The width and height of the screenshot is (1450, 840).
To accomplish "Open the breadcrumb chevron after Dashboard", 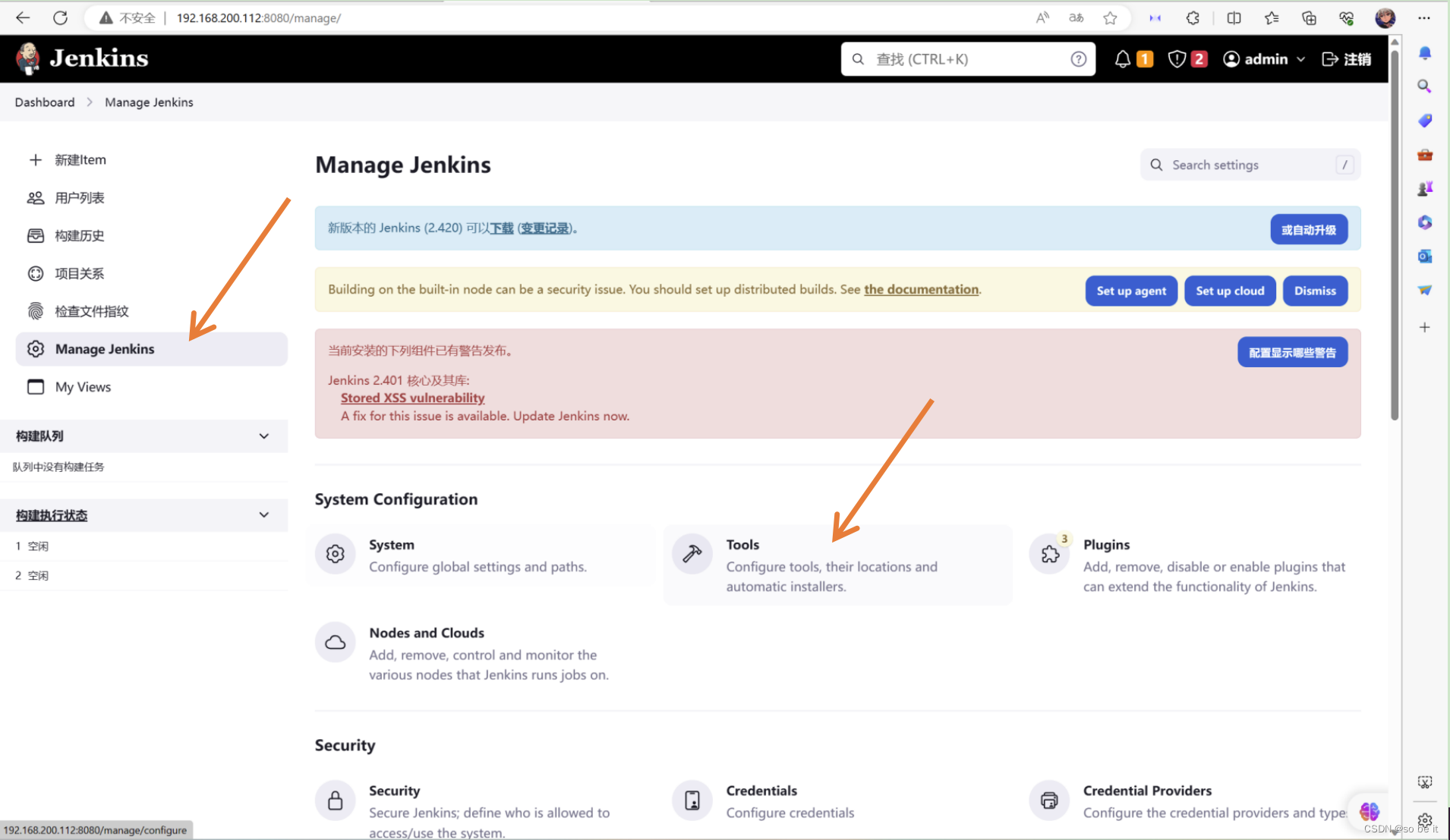I will [90, 102].
